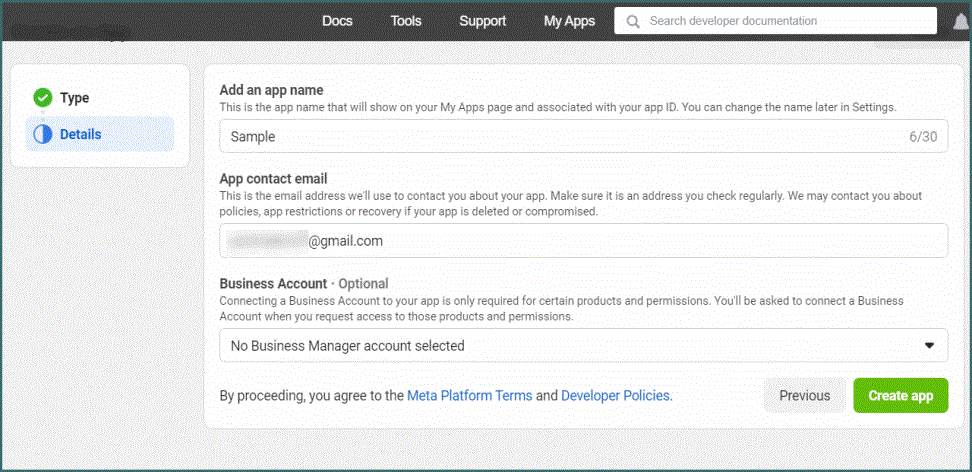Viewport: 972px width, 472px height.
Task: Select the Type step in the sidebar
Action: (x=75, y=98)
